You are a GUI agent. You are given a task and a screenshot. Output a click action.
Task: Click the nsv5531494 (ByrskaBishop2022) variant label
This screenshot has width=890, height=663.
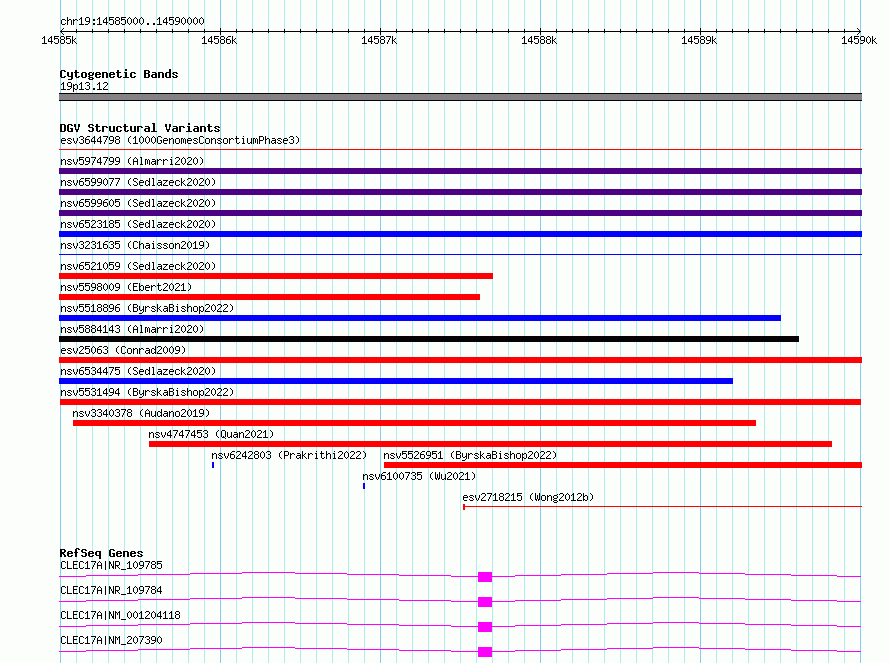147,392
